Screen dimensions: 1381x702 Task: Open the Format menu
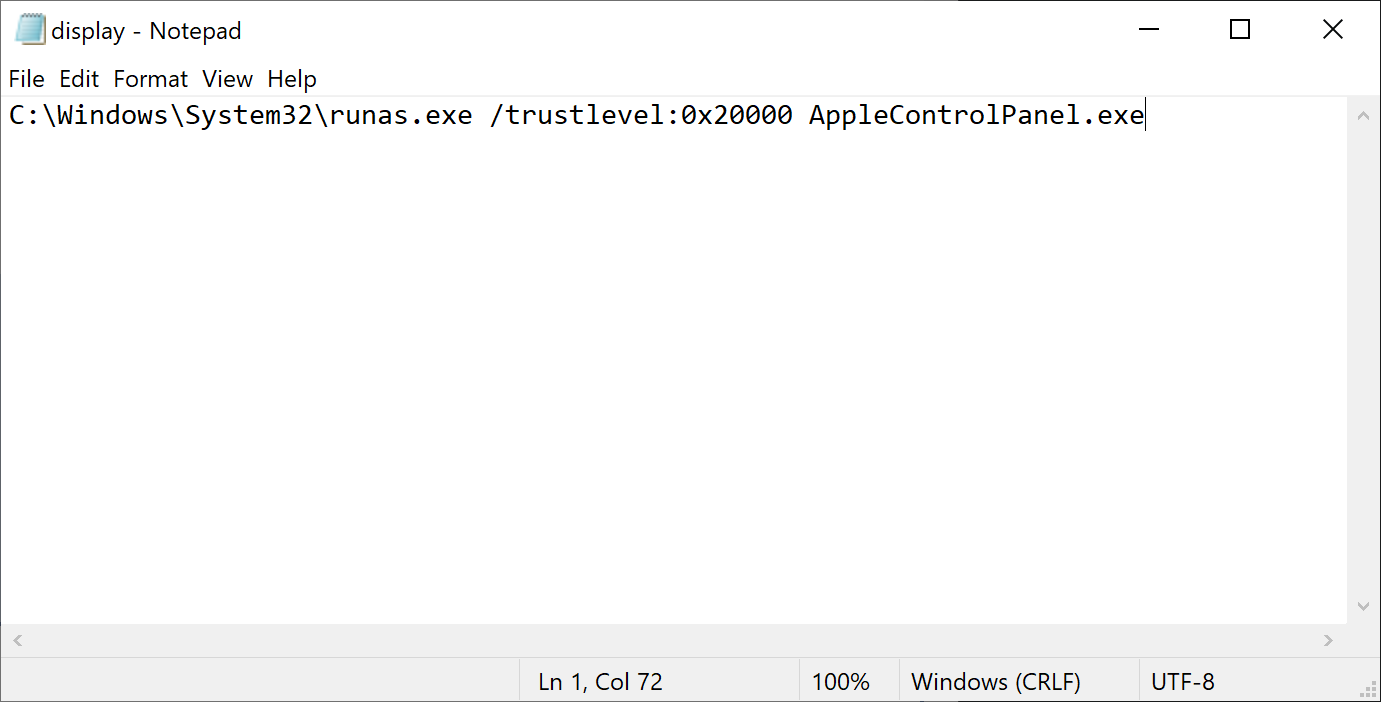150,79
